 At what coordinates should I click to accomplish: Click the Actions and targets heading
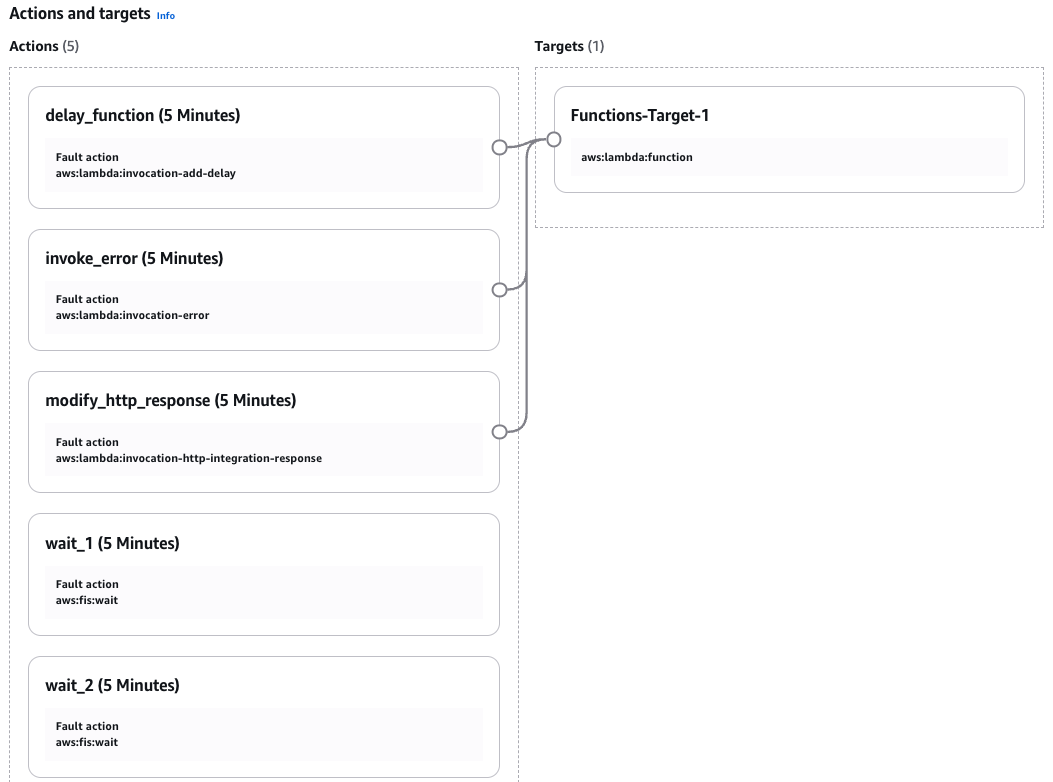coord(79,15)
